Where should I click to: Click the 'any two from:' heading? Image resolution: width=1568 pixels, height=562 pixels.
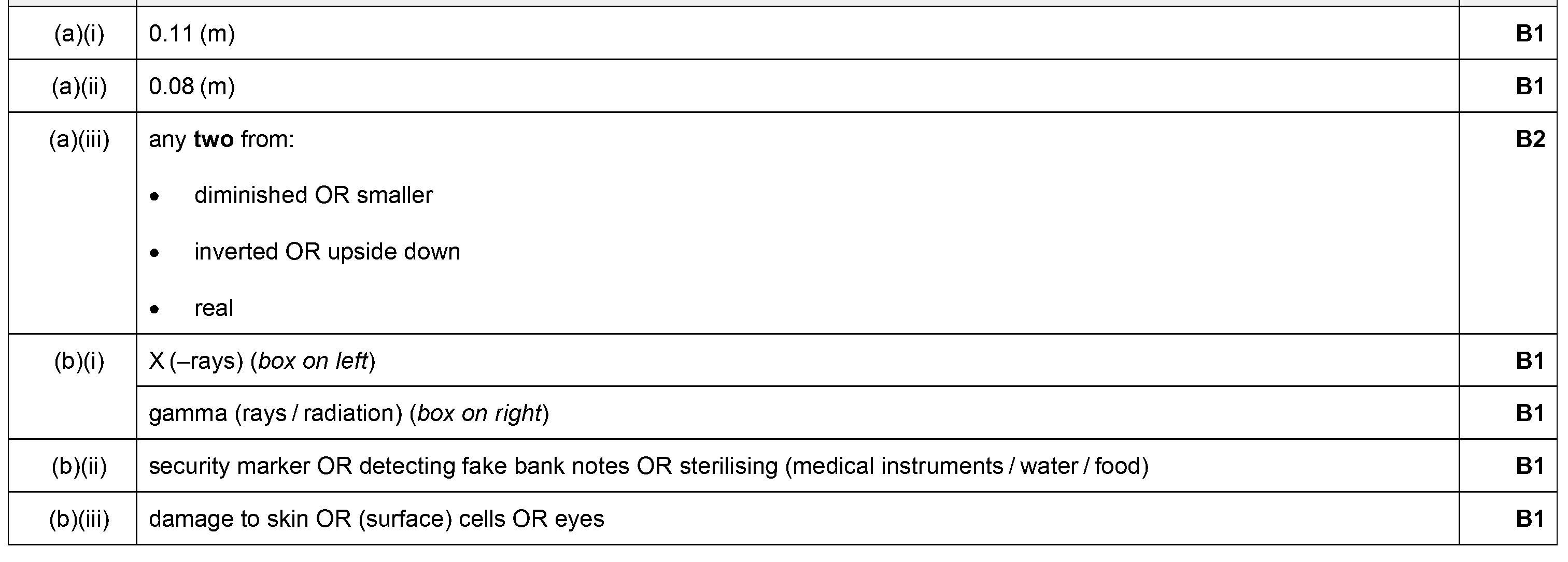tap(221, 140)
